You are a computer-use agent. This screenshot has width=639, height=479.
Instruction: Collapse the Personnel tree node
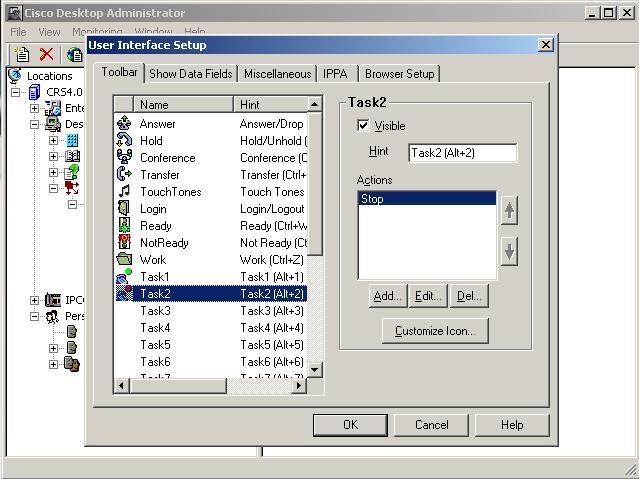tap(35, 316)
